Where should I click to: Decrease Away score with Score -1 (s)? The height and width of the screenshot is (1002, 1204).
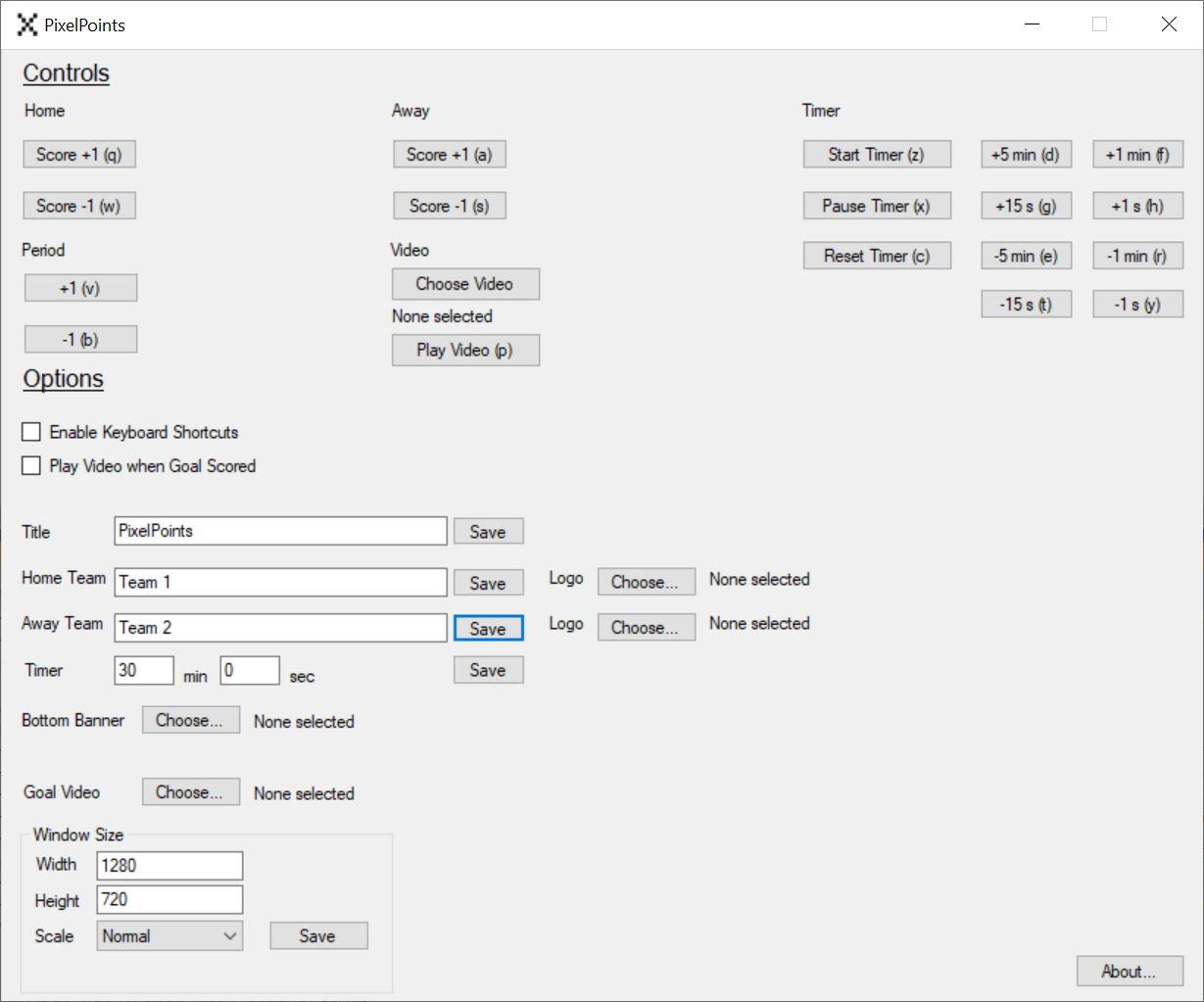coord(450,206)
